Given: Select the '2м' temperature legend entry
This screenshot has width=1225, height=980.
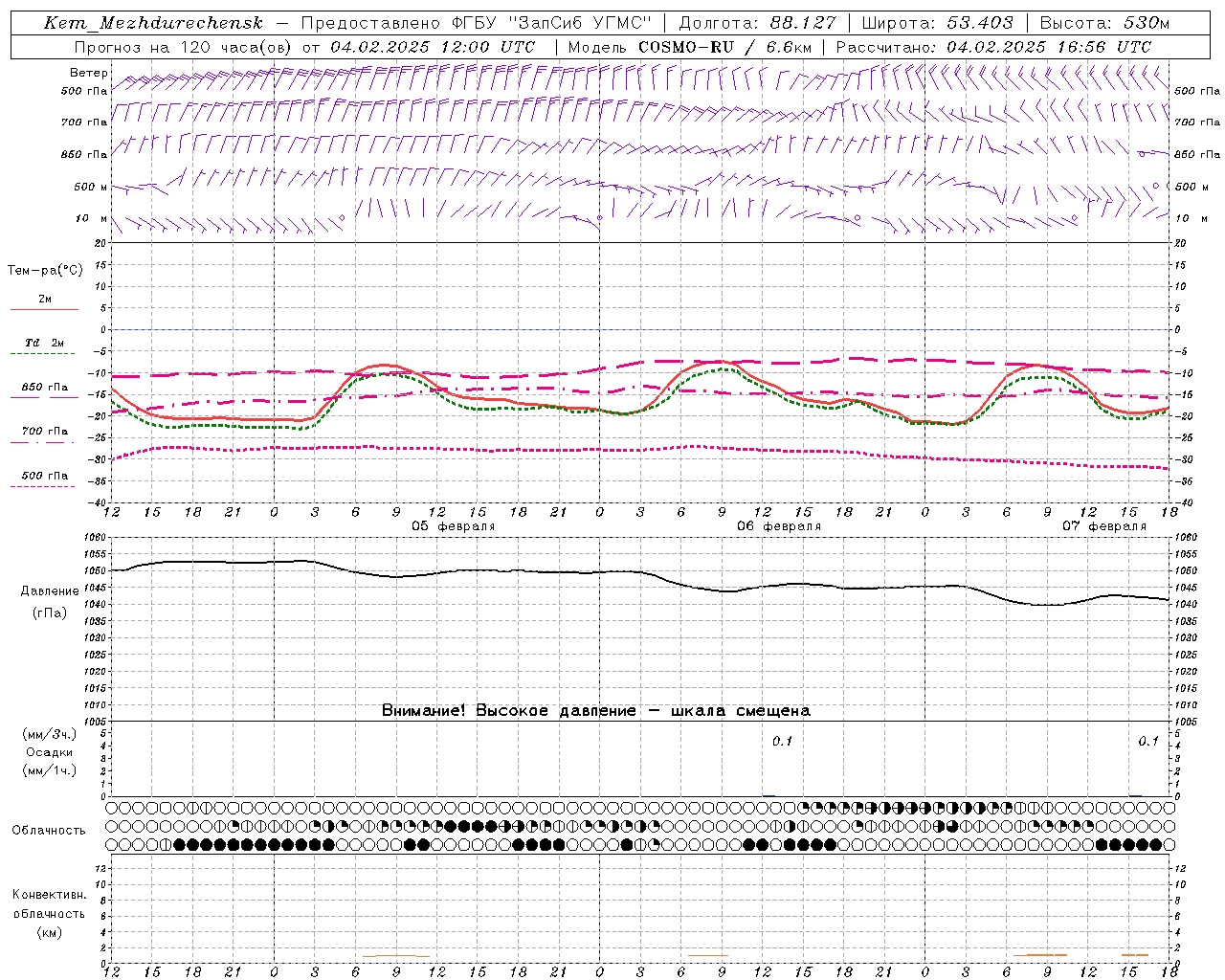Looking at the screenshot, I should pyautogui.click(x=45, y=300).
